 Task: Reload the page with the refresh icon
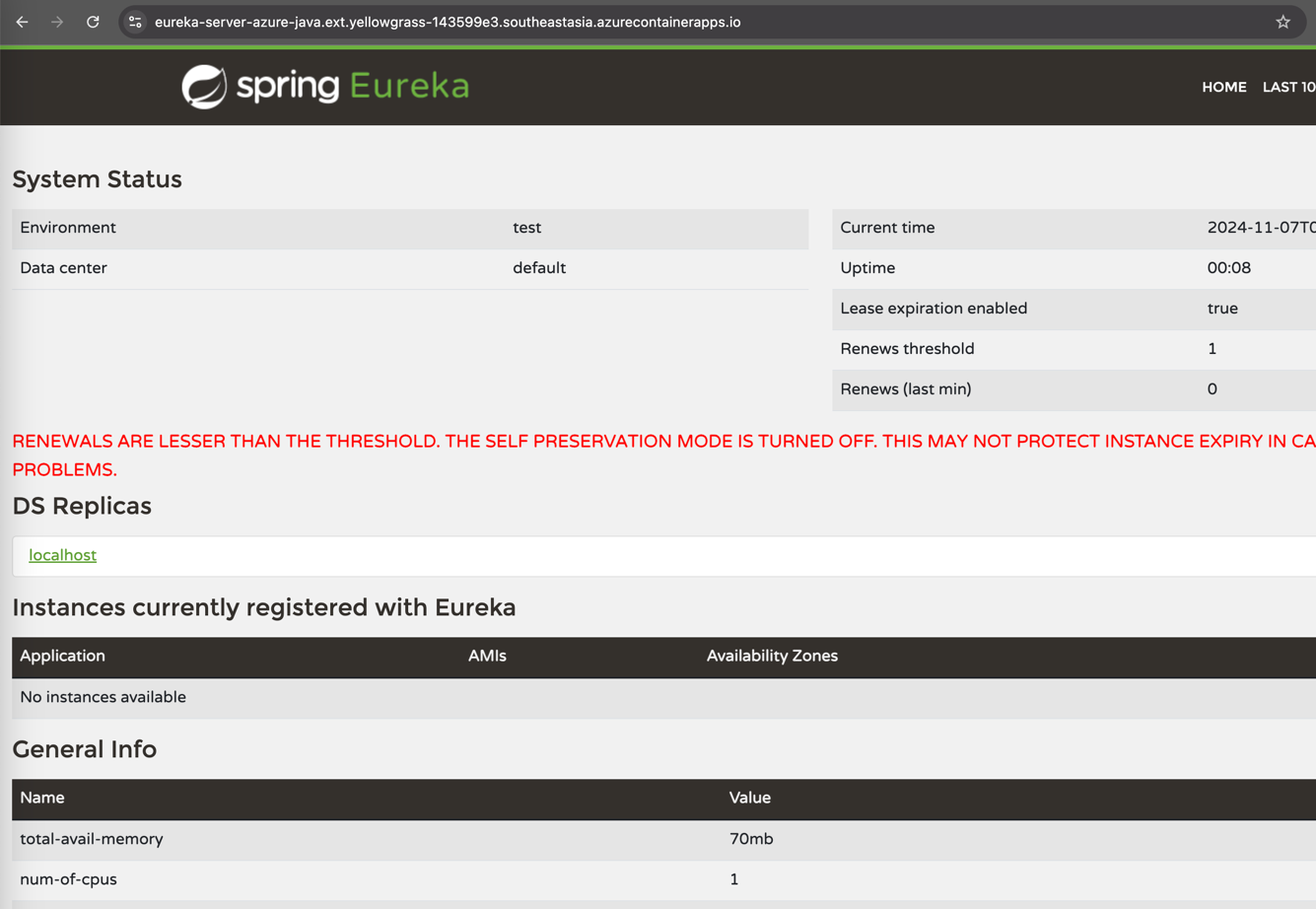click(93, 22)
